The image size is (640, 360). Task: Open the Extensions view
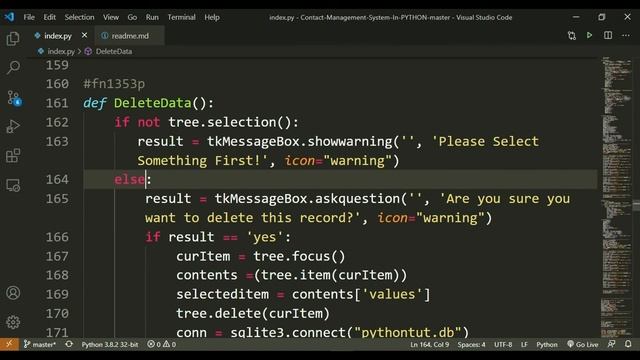(x=13, y=156)
